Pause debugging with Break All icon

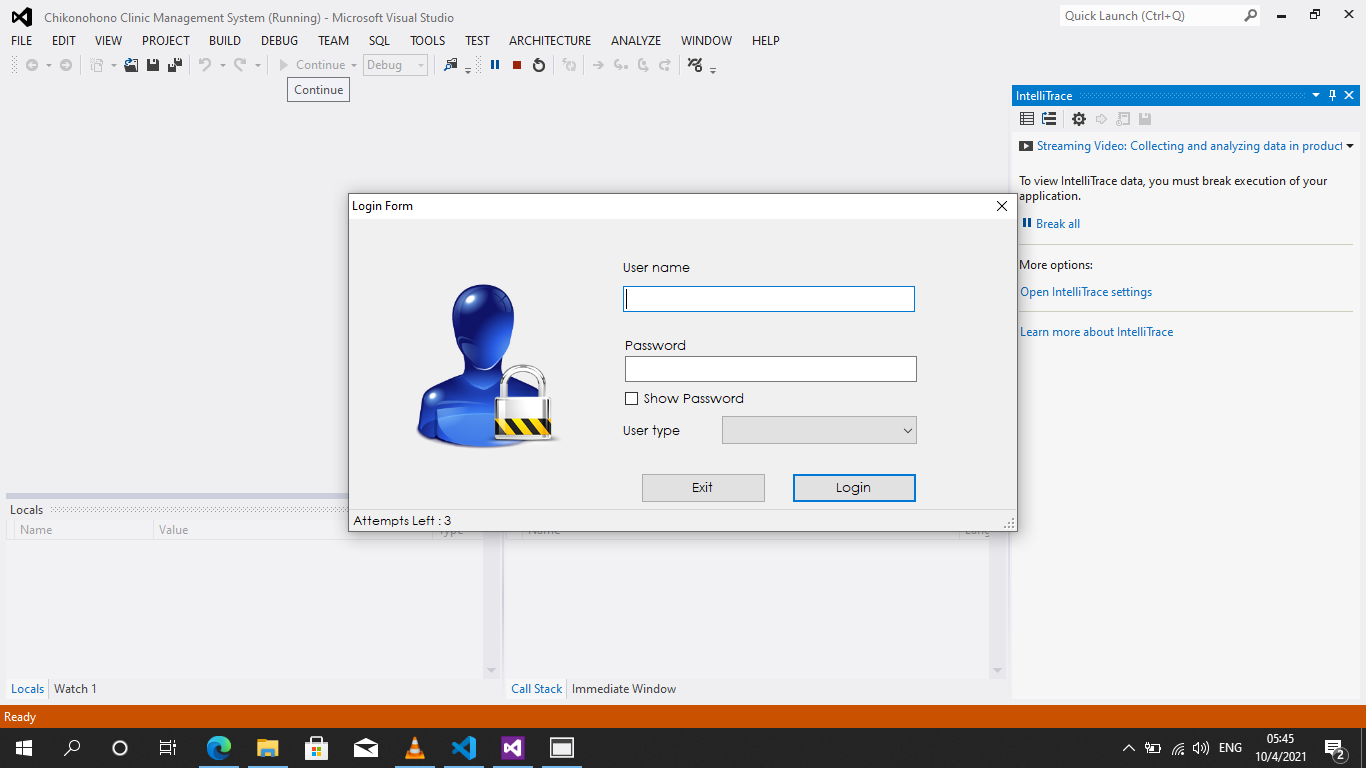(x=495, y=65)
